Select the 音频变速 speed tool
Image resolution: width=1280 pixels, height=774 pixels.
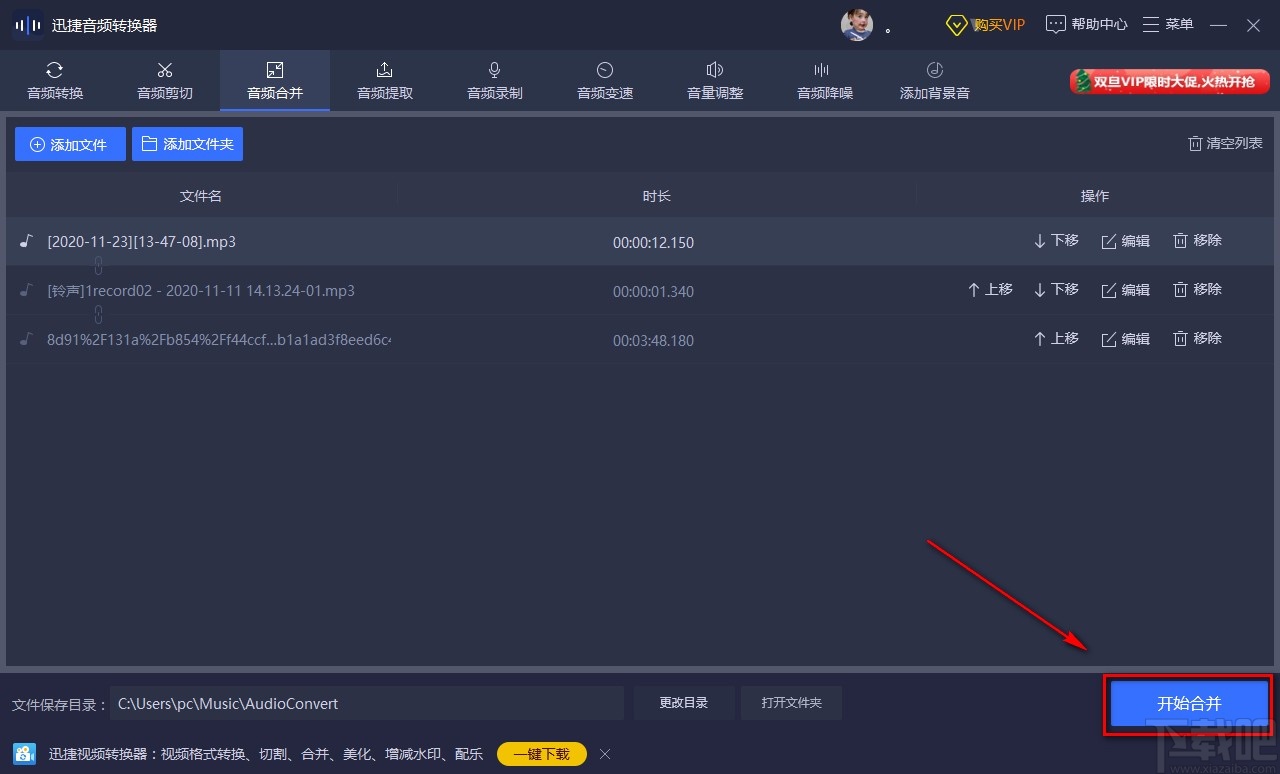(x=604, y=80)
